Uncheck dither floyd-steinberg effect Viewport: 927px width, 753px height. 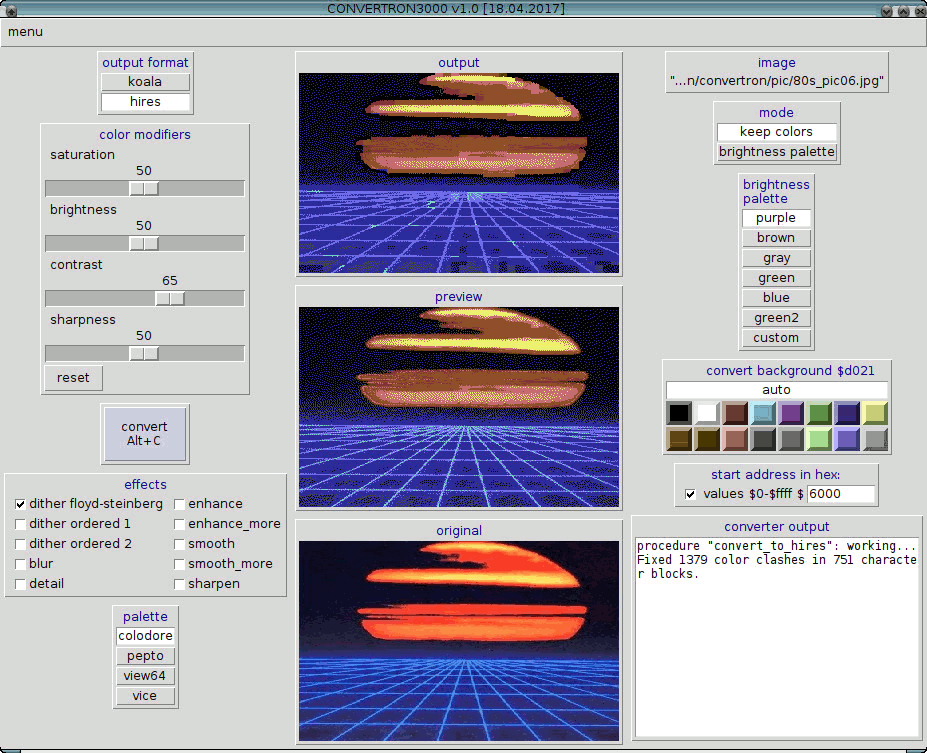pyautogui.click(x=20, y=504)
